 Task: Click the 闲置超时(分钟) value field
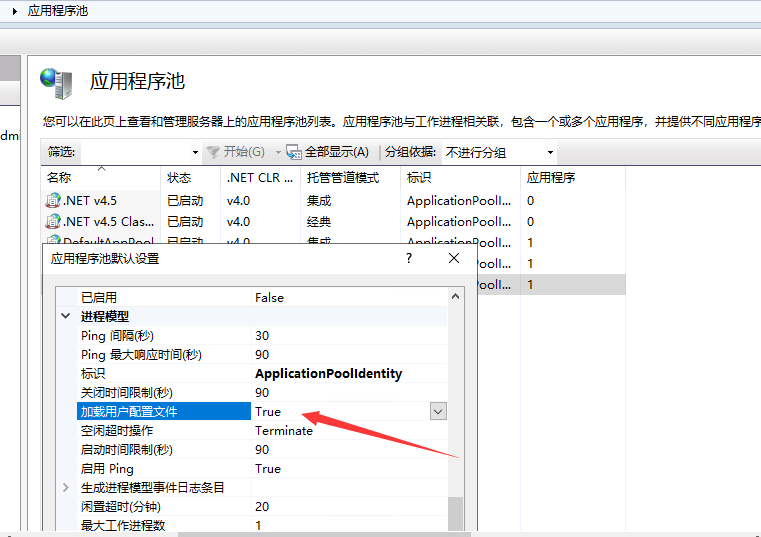coord(340,506)
